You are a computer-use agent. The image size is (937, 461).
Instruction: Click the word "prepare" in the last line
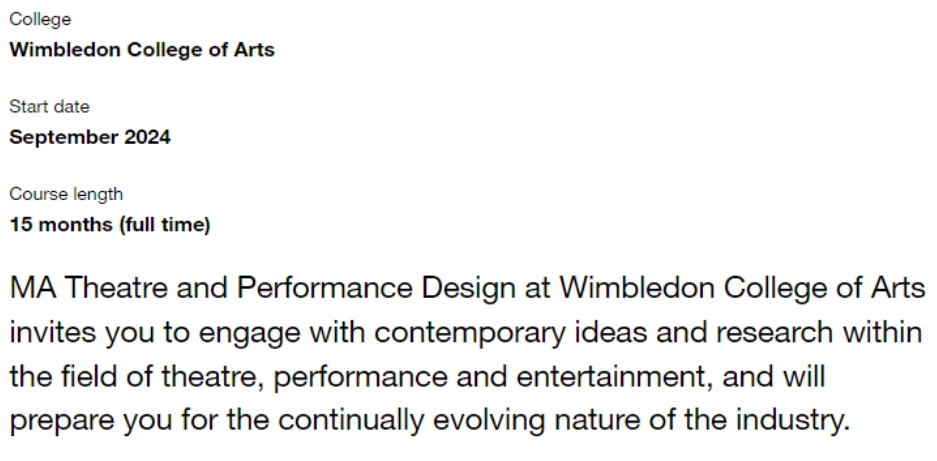tap(62, 422)
